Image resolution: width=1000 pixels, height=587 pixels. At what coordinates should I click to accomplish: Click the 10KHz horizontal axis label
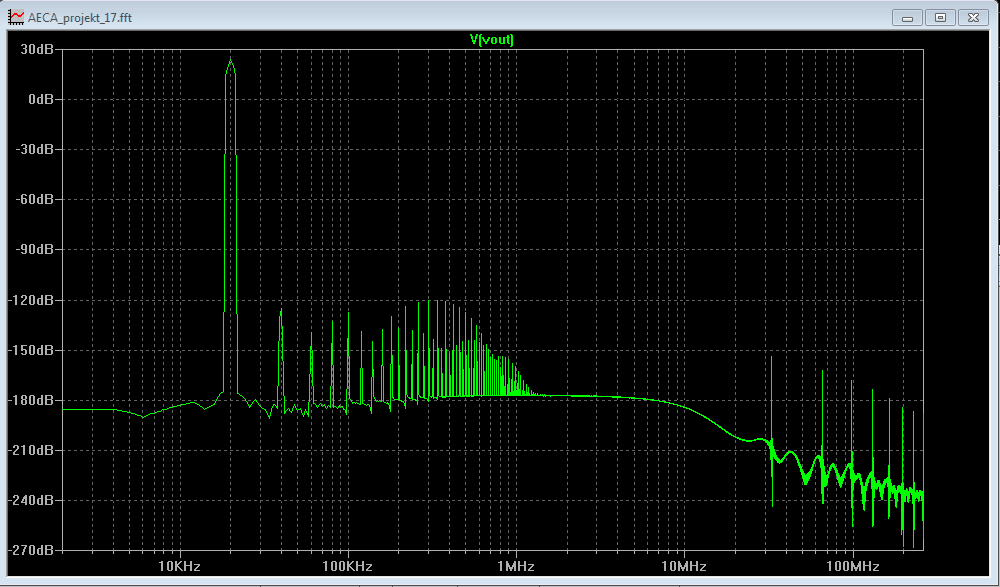point(179,566)
